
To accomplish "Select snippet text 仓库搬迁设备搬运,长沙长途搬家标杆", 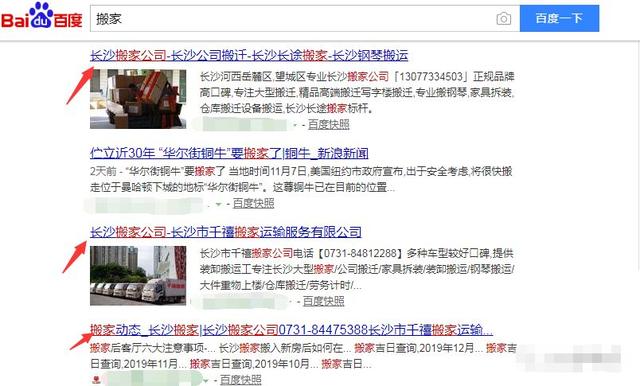I will [x=286, y=109].
